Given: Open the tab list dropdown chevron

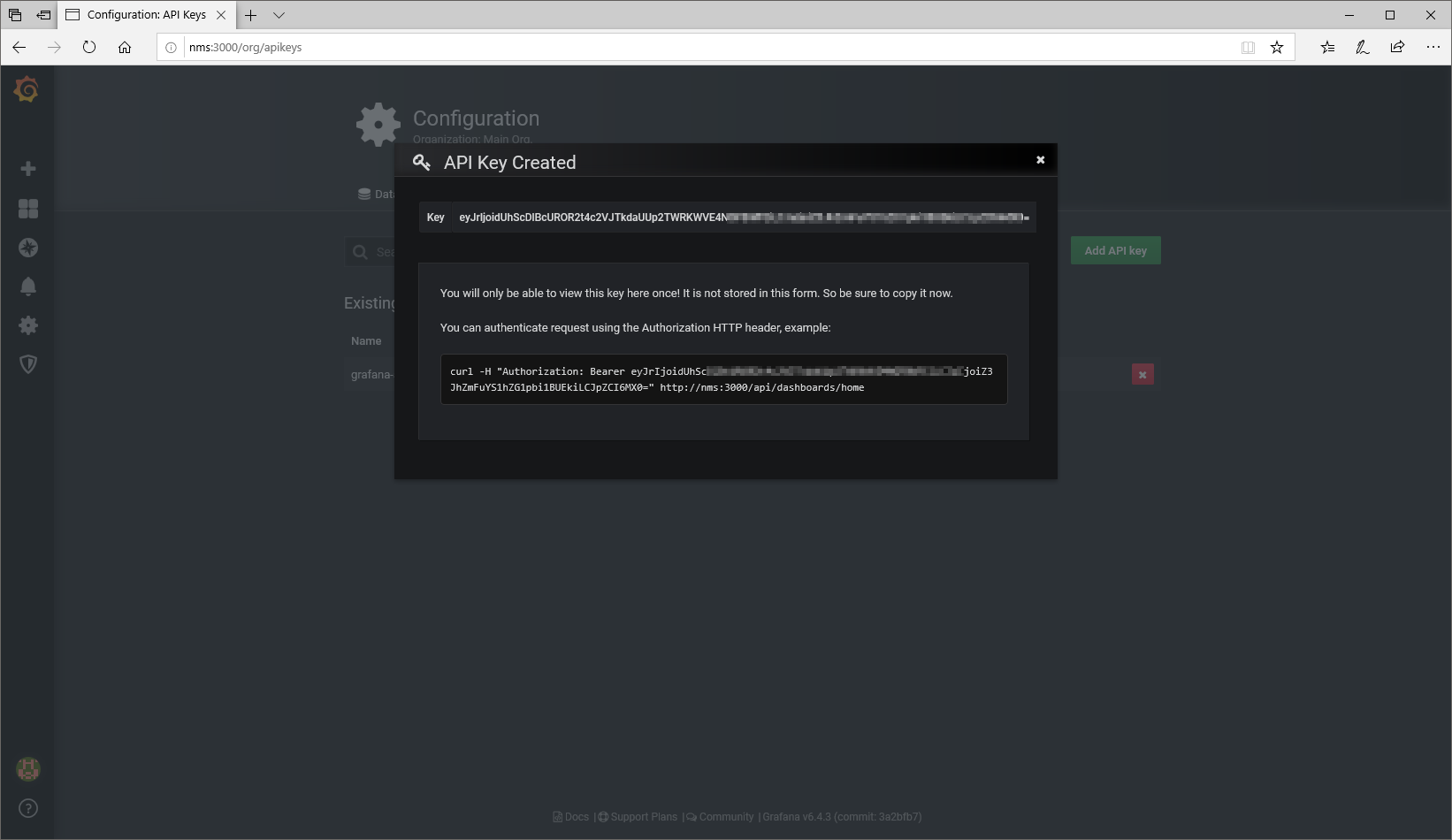Looking at the screenshot, I should [x=279, y=15].
